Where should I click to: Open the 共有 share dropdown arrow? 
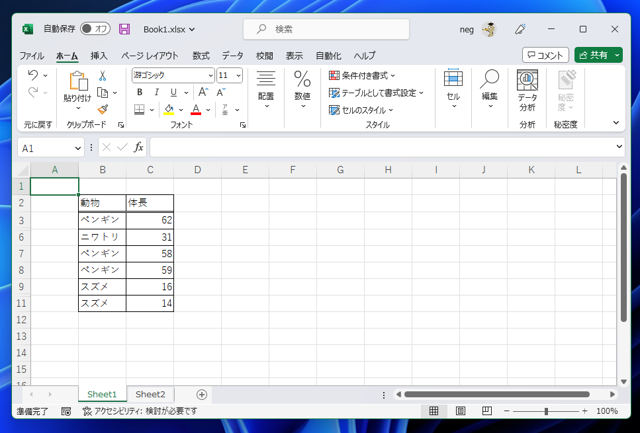coord(617,55)
